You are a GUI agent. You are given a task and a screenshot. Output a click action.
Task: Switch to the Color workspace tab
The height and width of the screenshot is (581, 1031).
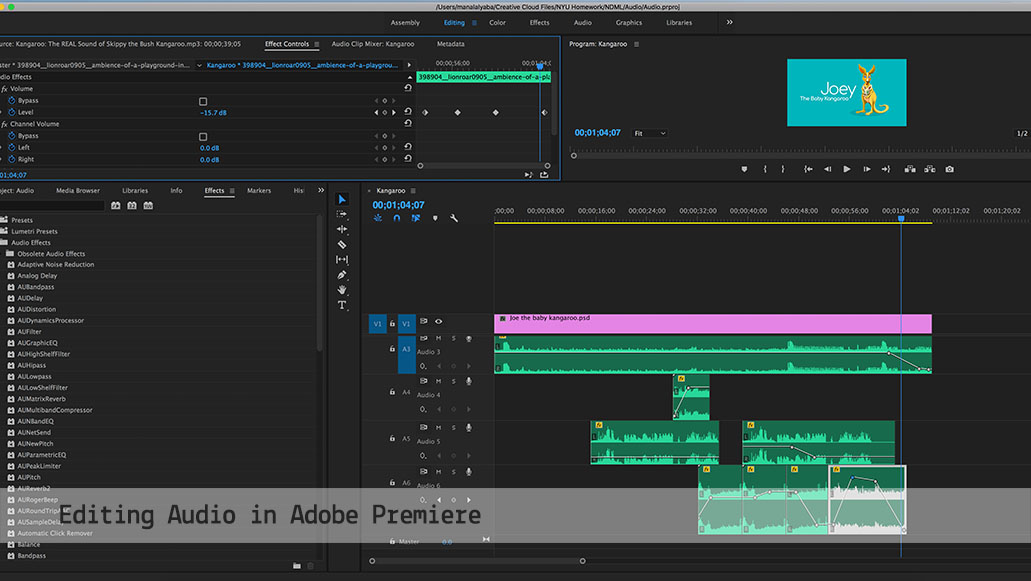click(497, 22)
